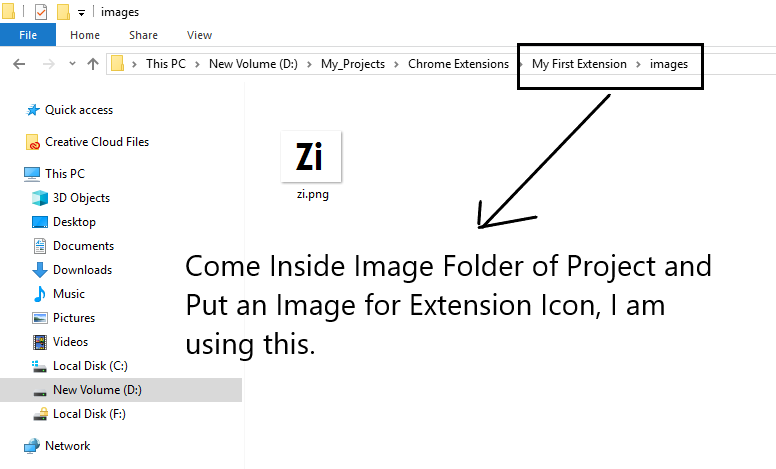Expand chevron after This PC in breadcrumb
The height and width of the screenshot is (469, 776).
pyautogui.click(x=197, y=64)
